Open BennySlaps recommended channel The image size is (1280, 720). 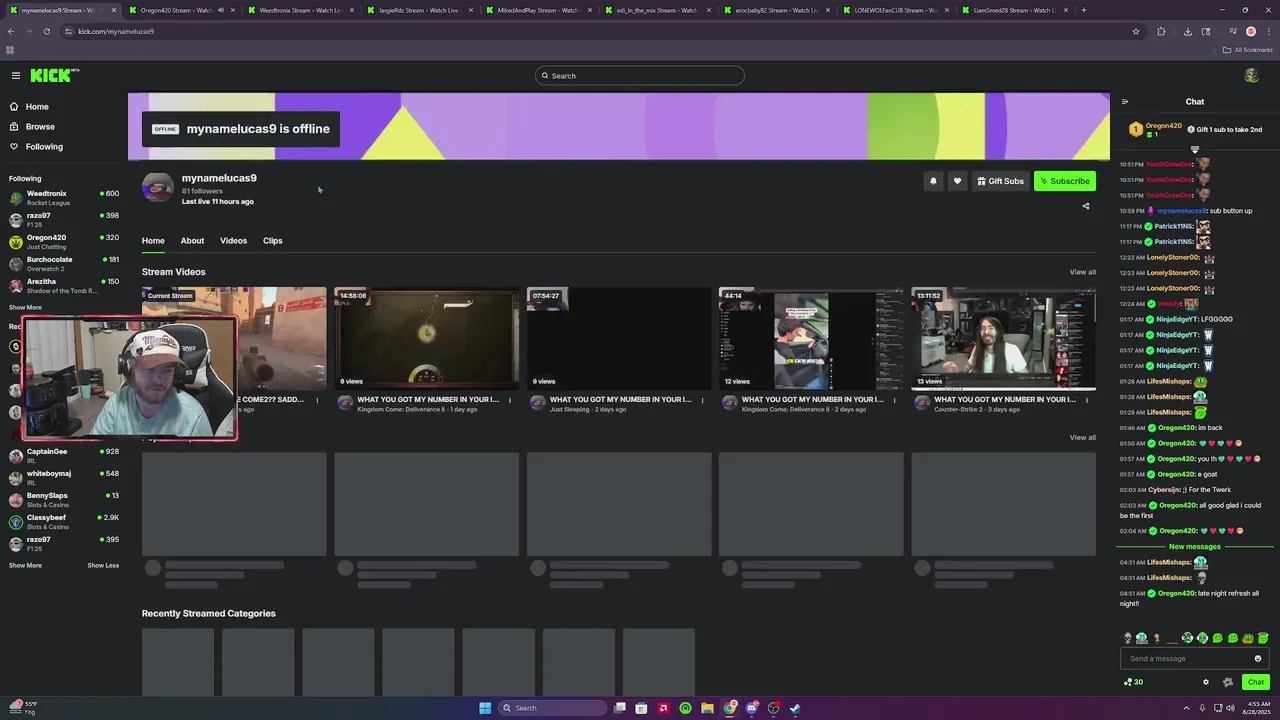(63, 500)
